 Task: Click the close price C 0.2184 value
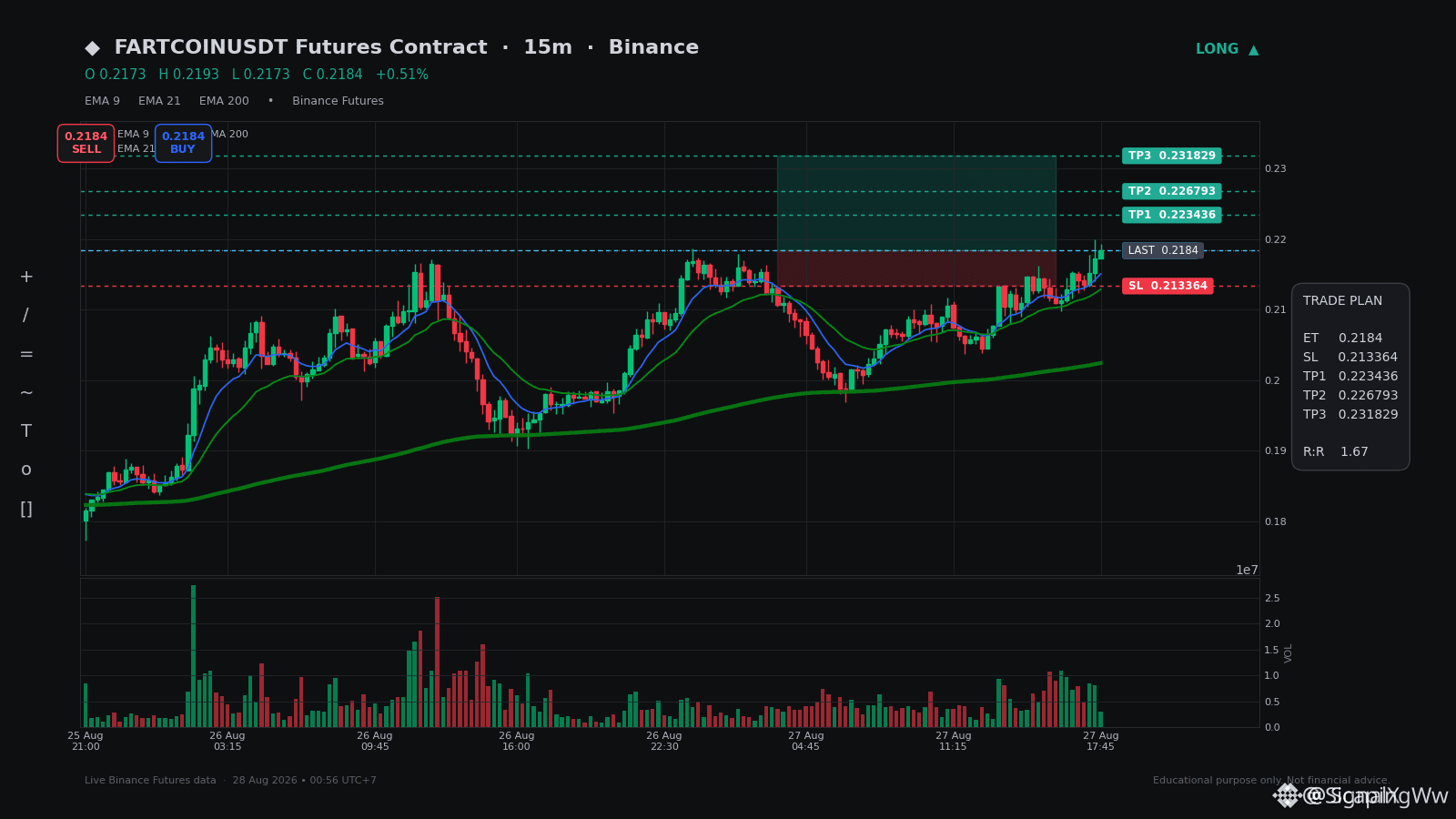(x=332, y=75)
